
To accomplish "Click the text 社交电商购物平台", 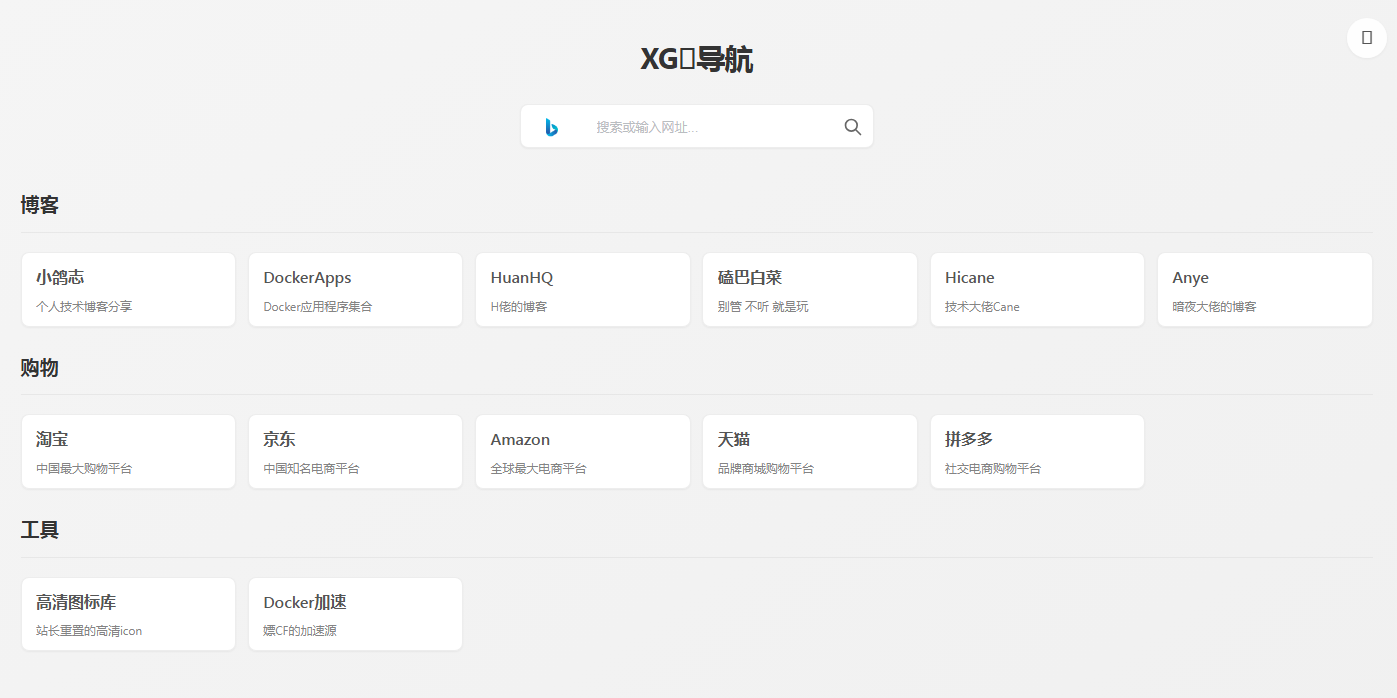I will pyautogui.click(x=993, y=469).
